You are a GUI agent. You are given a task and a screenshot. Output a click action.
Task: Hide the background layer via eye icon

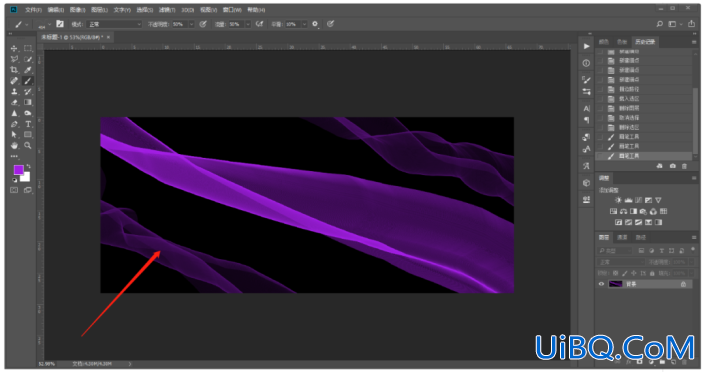coord(601,284)
